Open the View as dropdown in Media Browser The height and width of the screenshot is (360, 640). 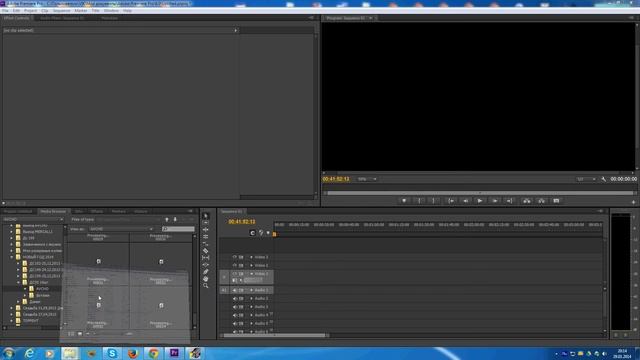click(121, 229)
